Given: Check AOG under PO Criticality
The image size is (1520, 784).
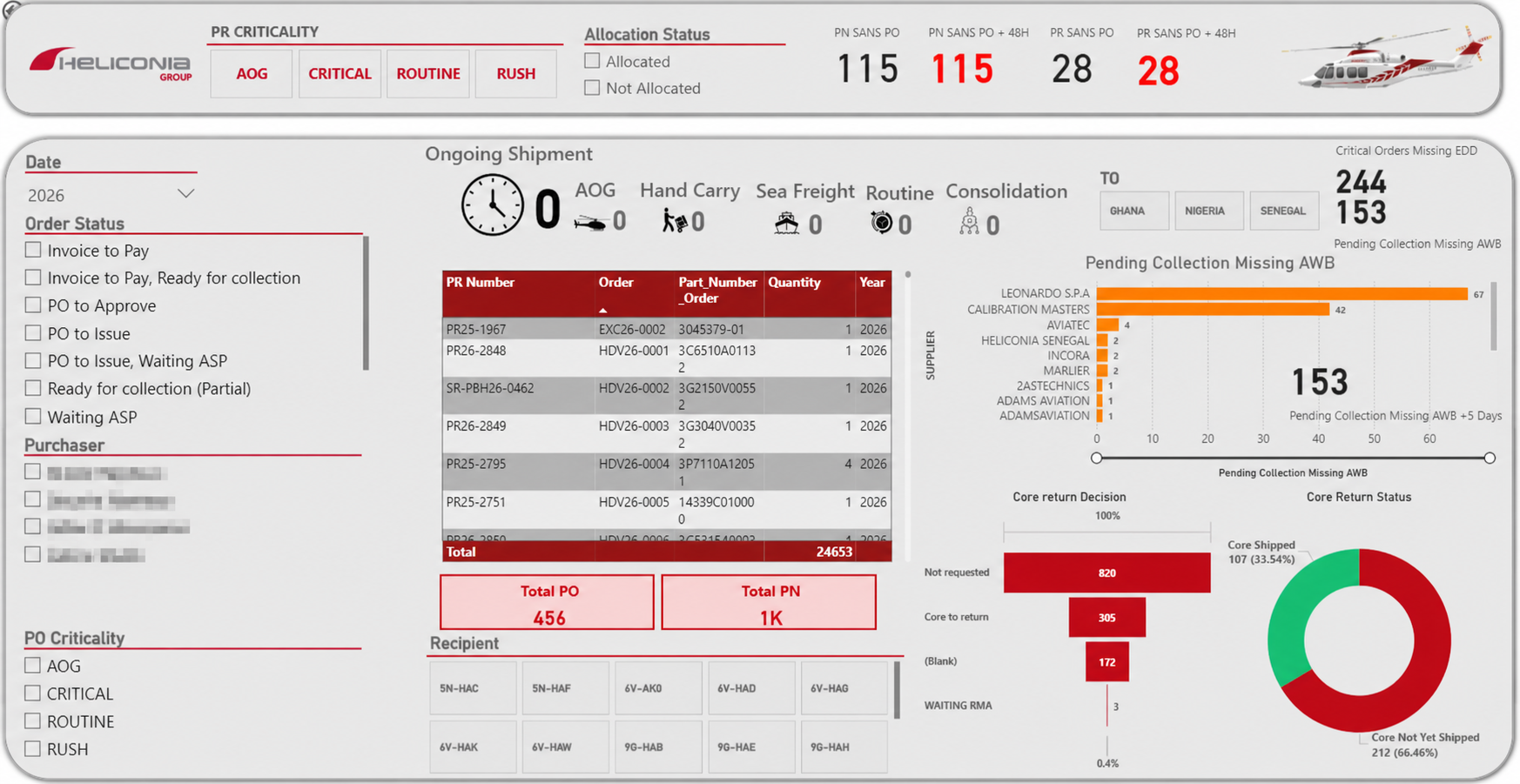Looking at the screenshot, I should tap(33, 666).
